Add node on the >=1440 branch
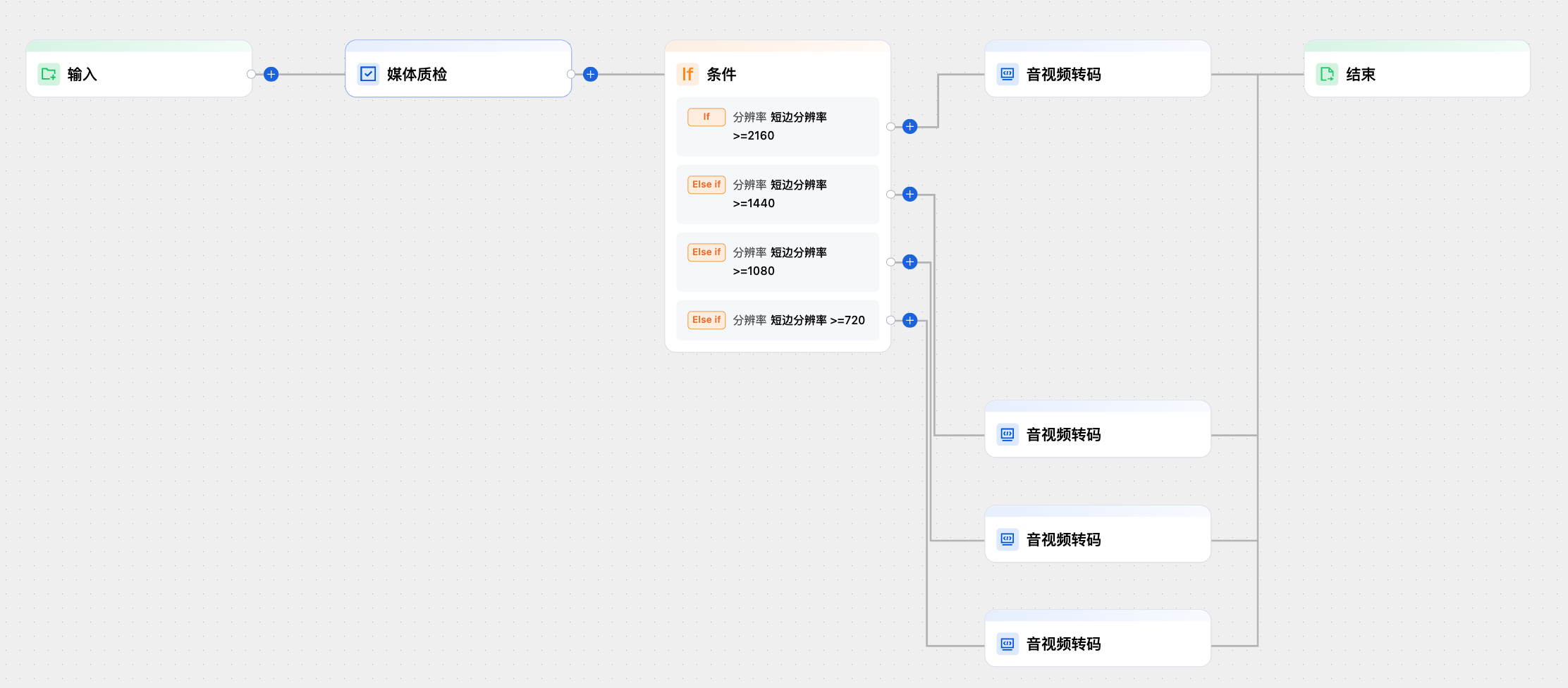This screenshot has width=1568, height=688. coord(910,195)
